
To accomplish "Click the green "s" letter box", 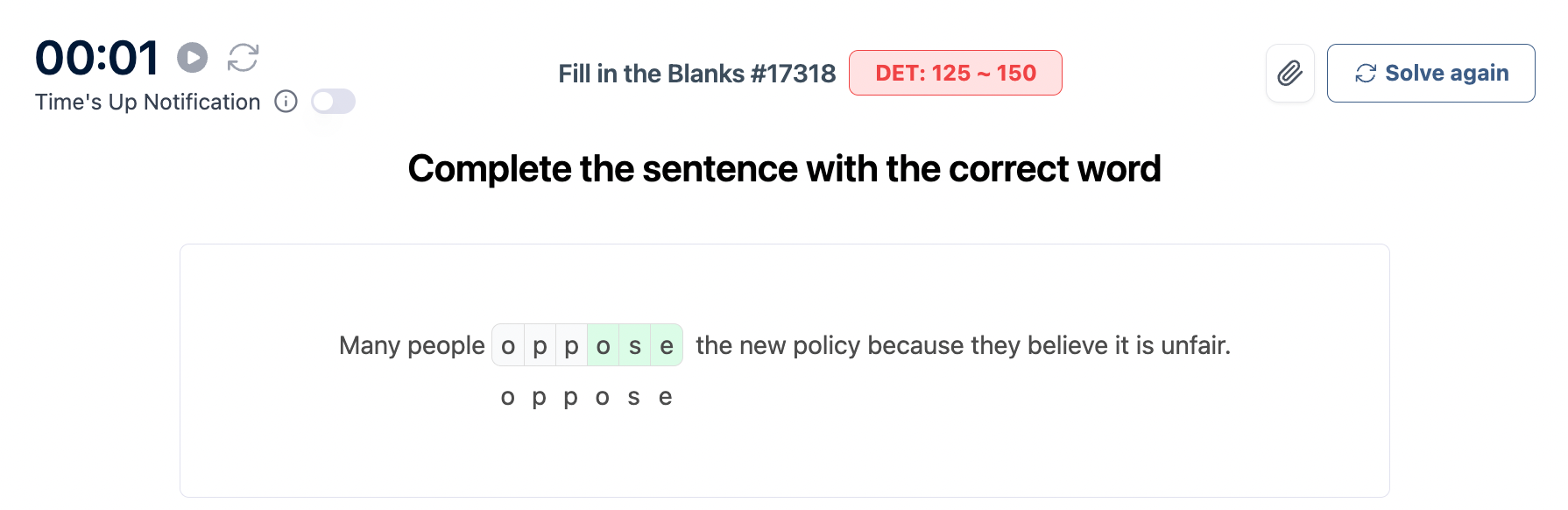I will click(634, 345).
